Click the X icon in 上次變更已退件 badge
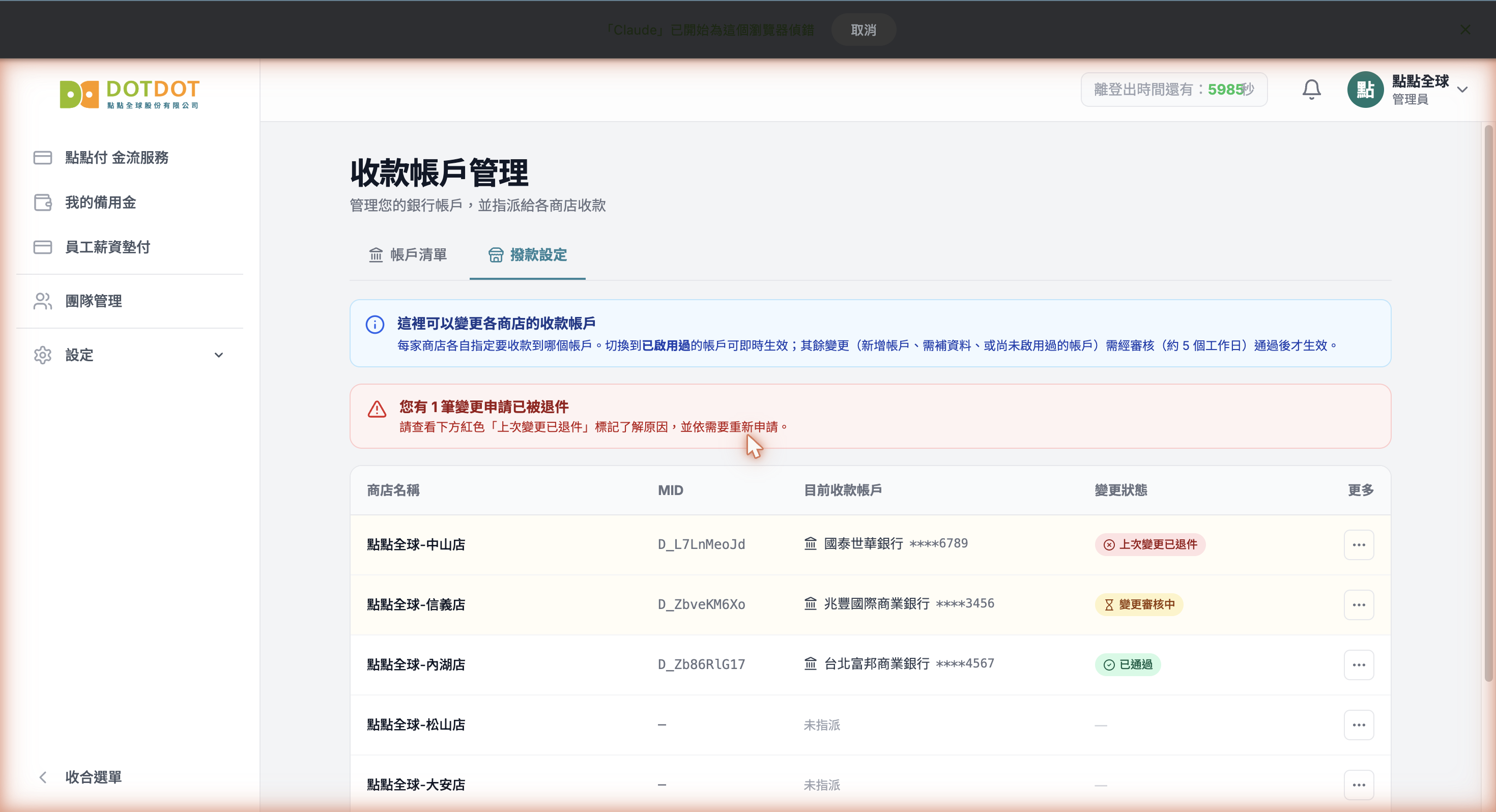 click(1109, 545)
